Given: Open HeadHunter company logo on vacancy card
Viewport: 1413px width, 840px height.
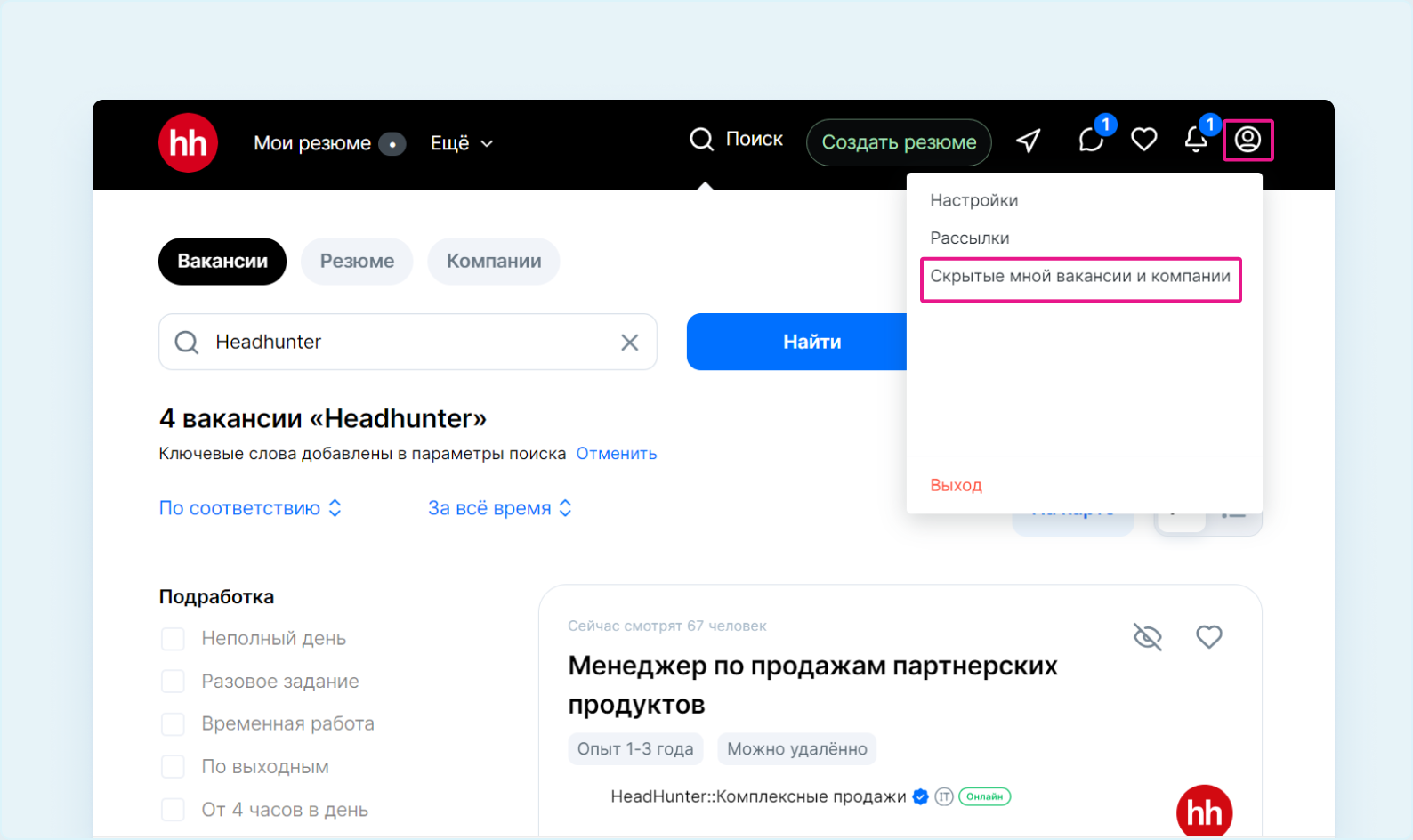Looking at the screenshot, I should tap(1204, 812).
